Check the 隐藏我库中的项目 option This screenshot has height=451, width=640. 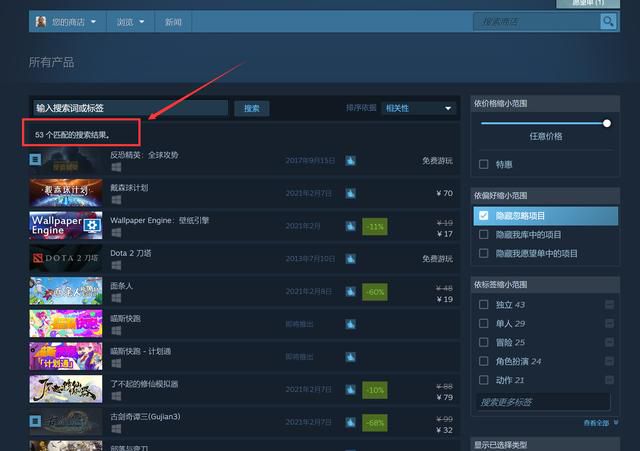point(484,234)
